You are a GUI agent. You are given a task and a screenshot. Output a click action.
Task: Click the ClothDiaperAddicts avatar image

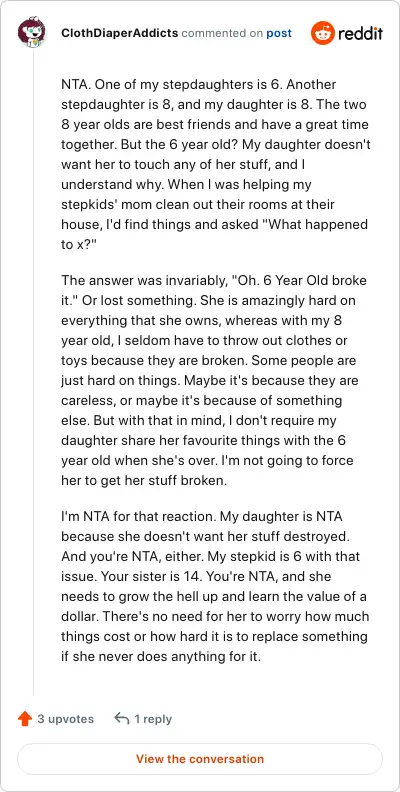[31, 32]
